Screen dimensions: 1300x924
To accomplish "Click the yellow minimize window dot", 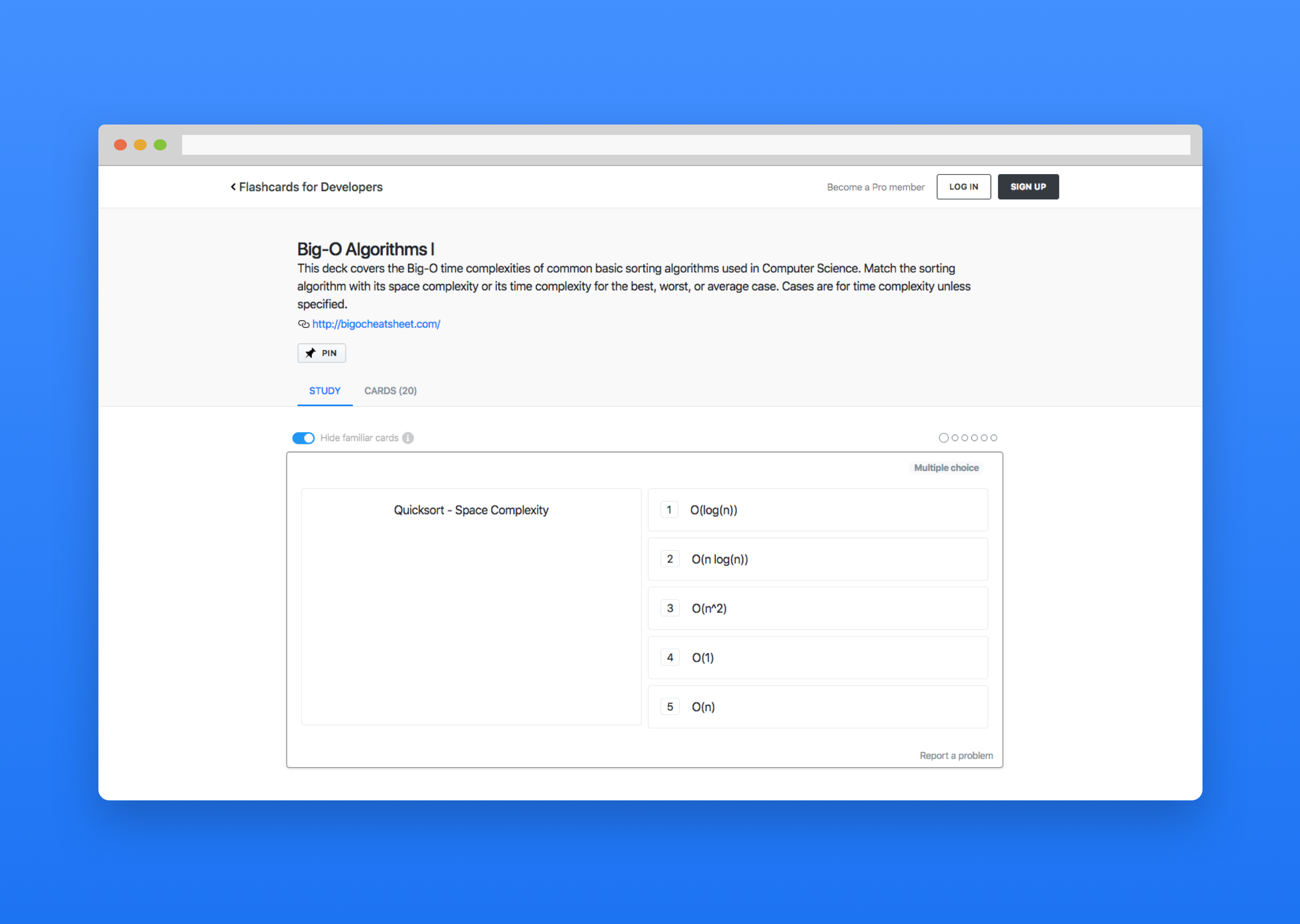I will point(140,144).
